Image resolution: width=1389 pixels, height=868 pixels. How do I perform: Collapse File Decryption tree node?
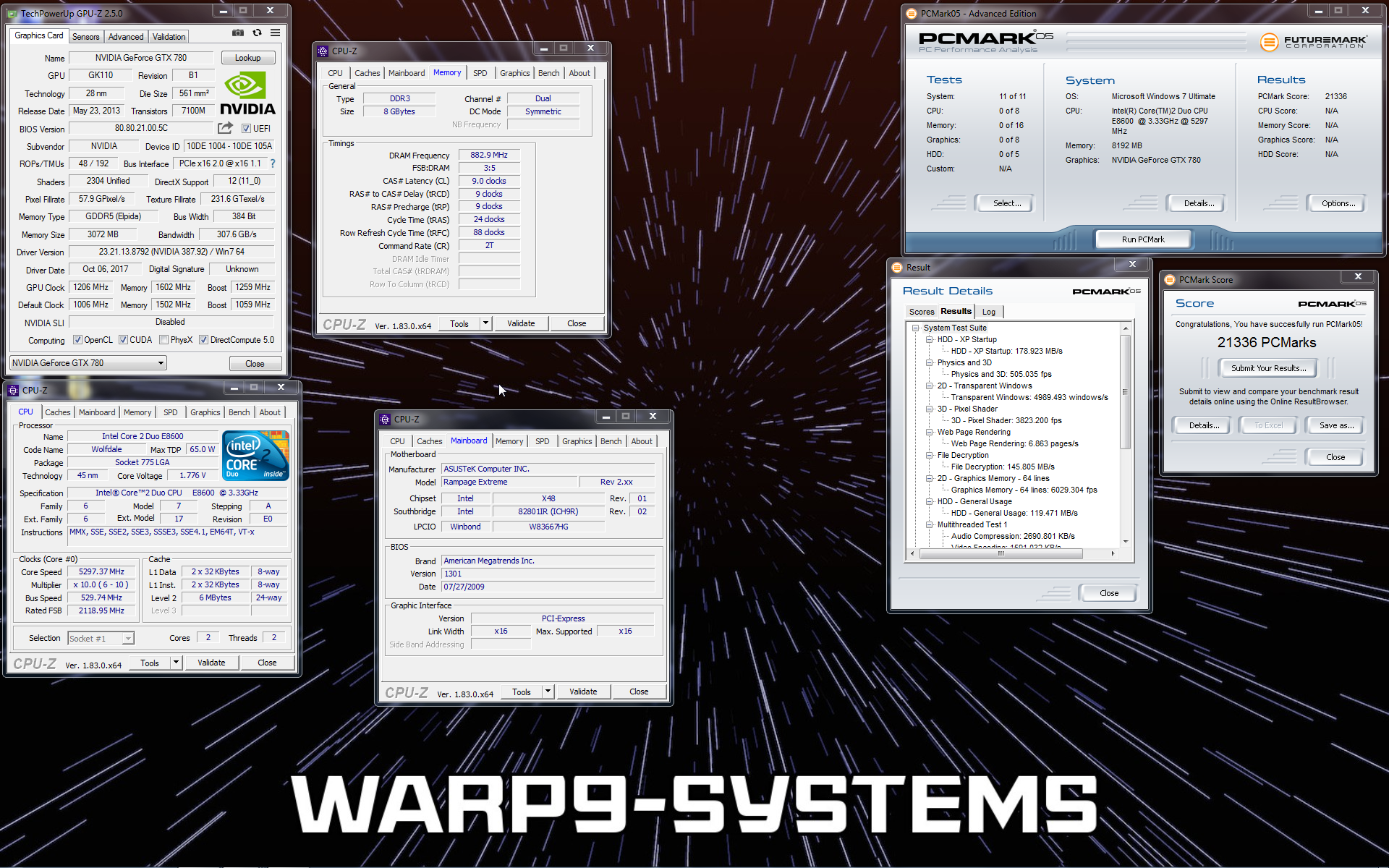930,455
